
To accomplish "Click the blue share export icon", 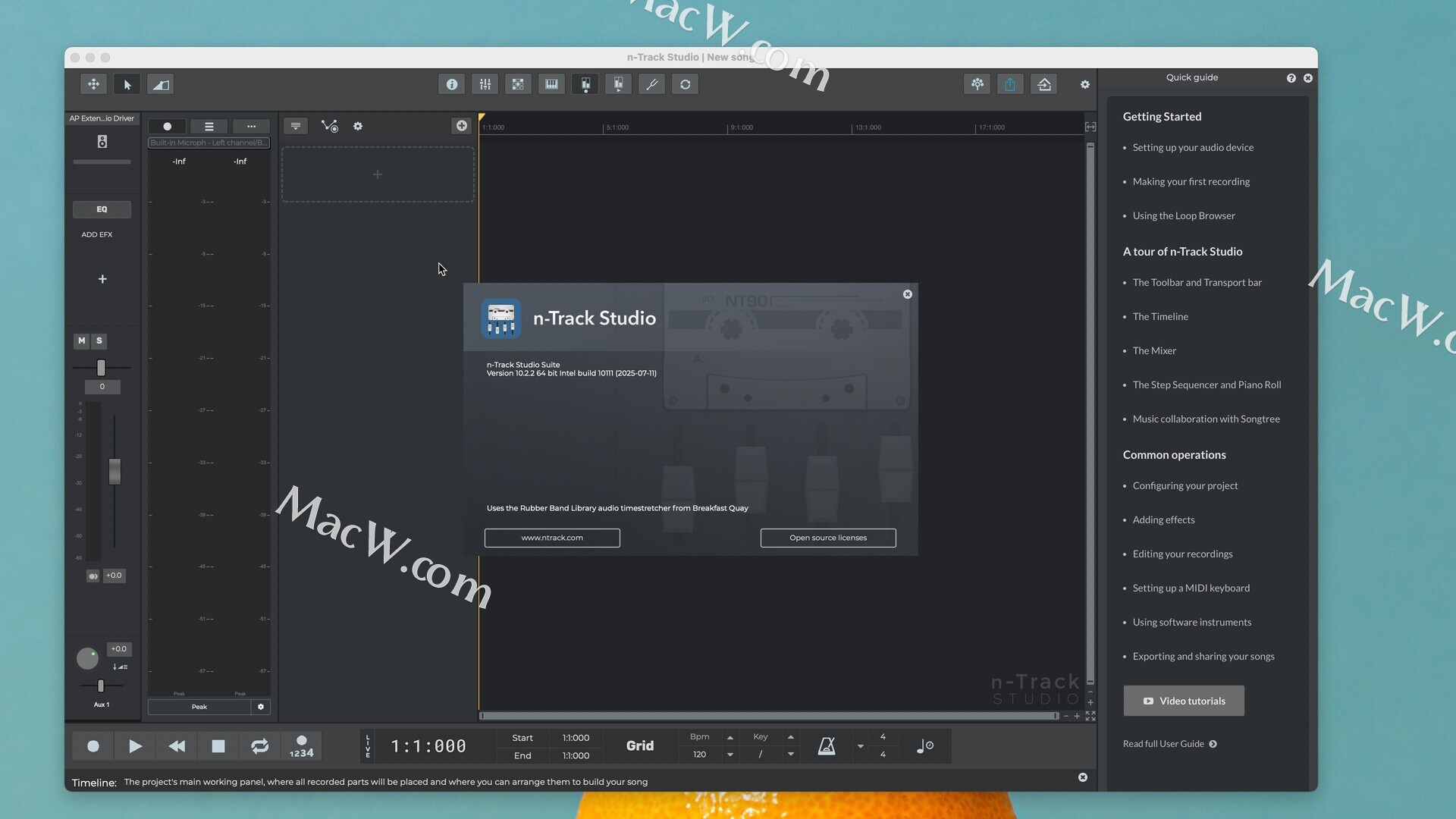I will (1011, 84).
